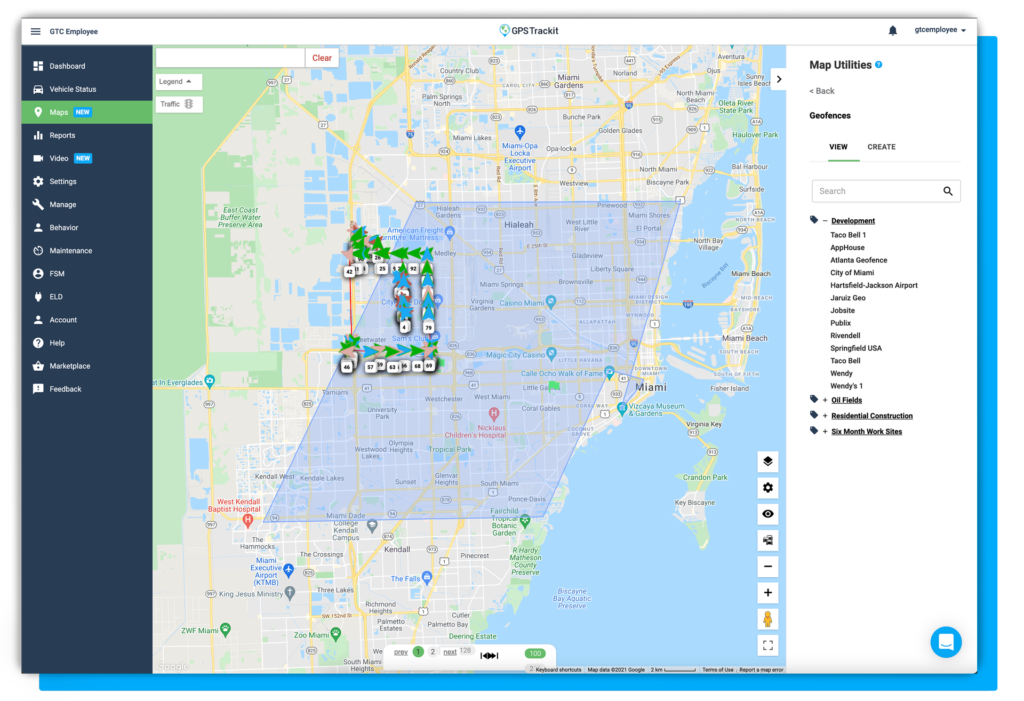Open the map layers control
The image size is (1024, 701).
click(x=767, y=461)
